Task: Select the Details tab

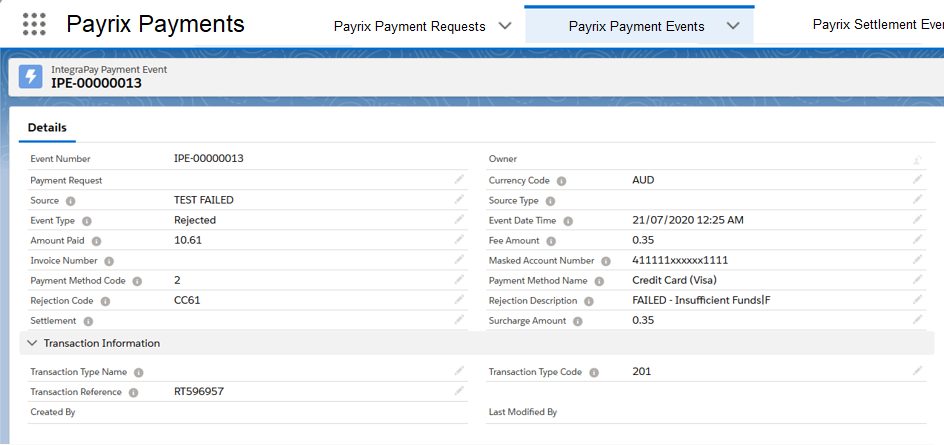Action: [x=47, y=128]
